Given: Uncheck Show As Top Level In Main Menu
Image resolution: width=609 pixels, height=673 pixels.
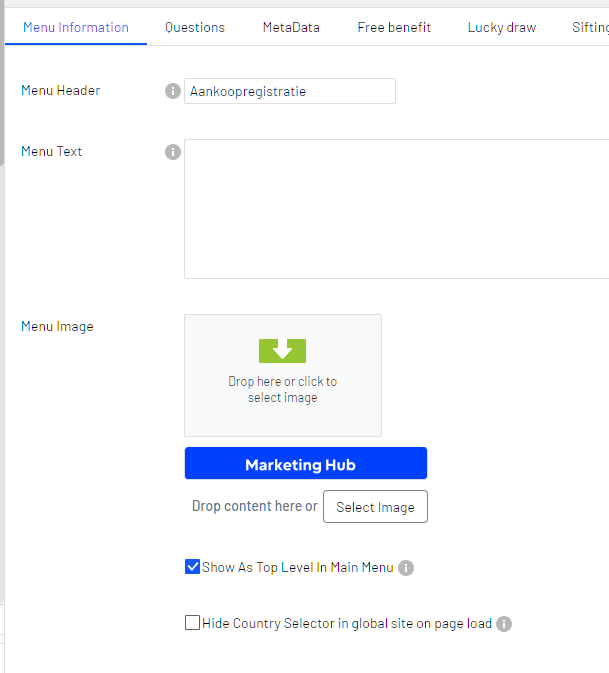Looking at the screenshot, I should tap(193, 567).
